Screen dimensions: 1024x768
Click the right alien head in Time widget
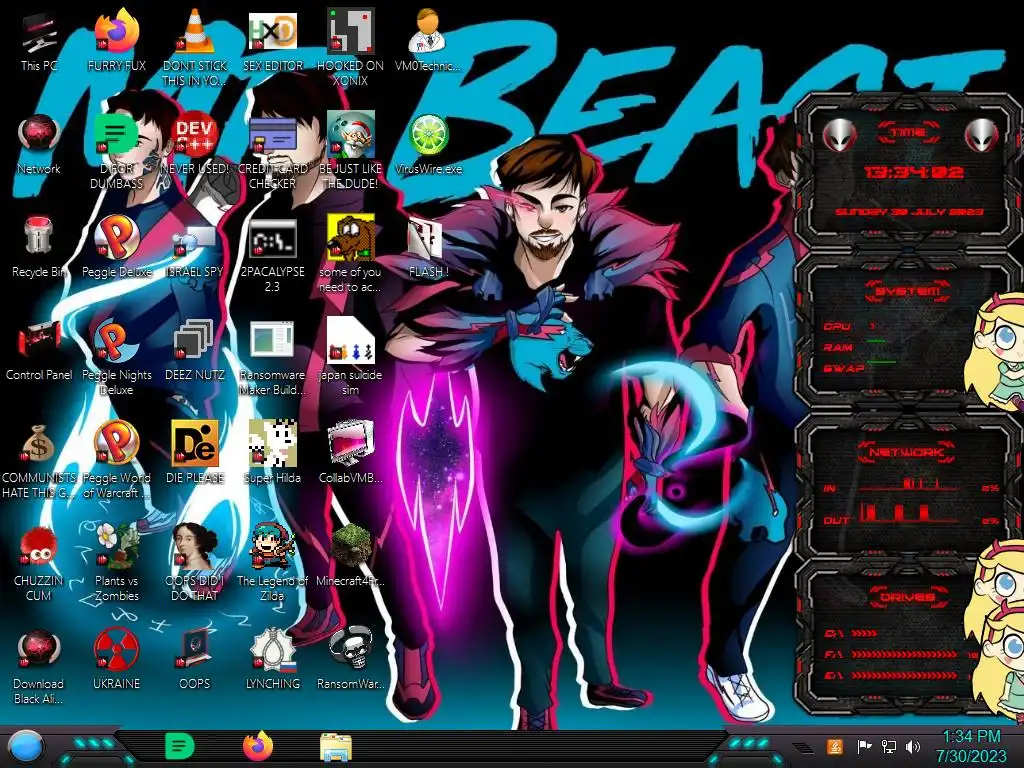pos(981,136)
